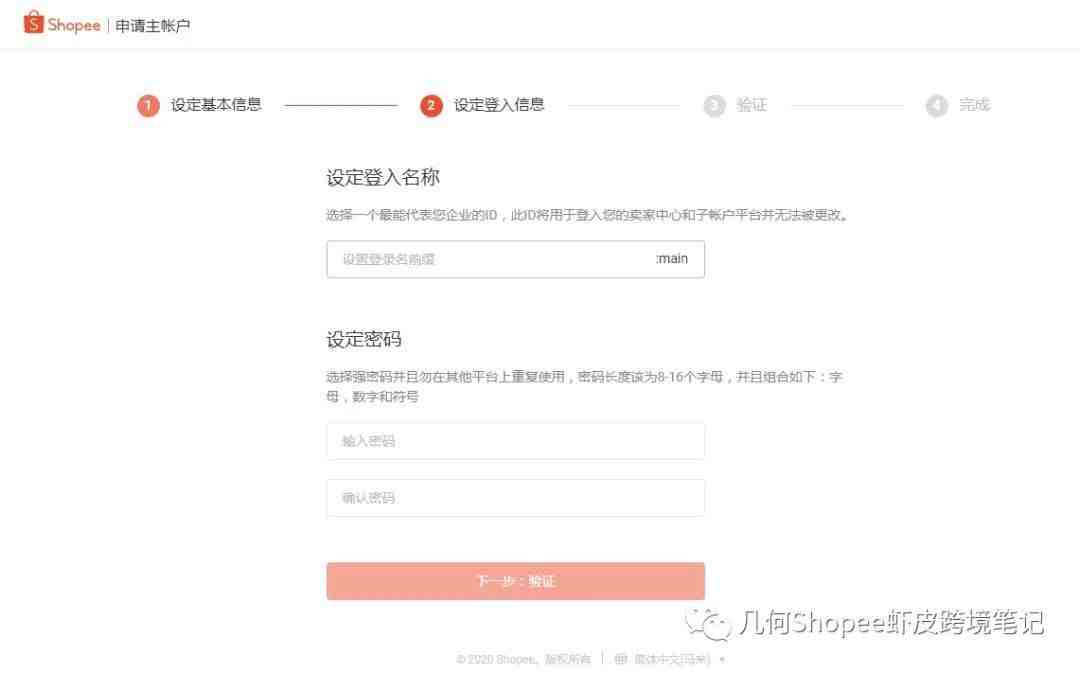Screen dimensions: 1080x673
Task: Click the greyed step 4 circle icon
Action: (x=936, y=105)
